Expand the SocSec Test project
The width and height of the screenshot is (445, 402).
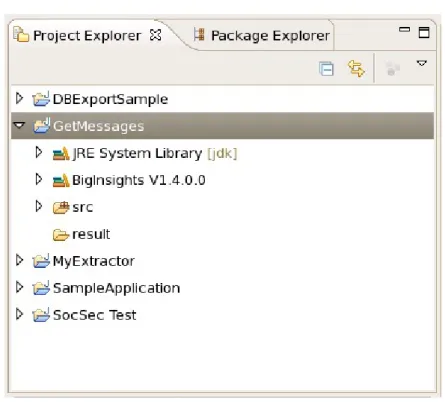pyautogui.click(x=20, y=314)
